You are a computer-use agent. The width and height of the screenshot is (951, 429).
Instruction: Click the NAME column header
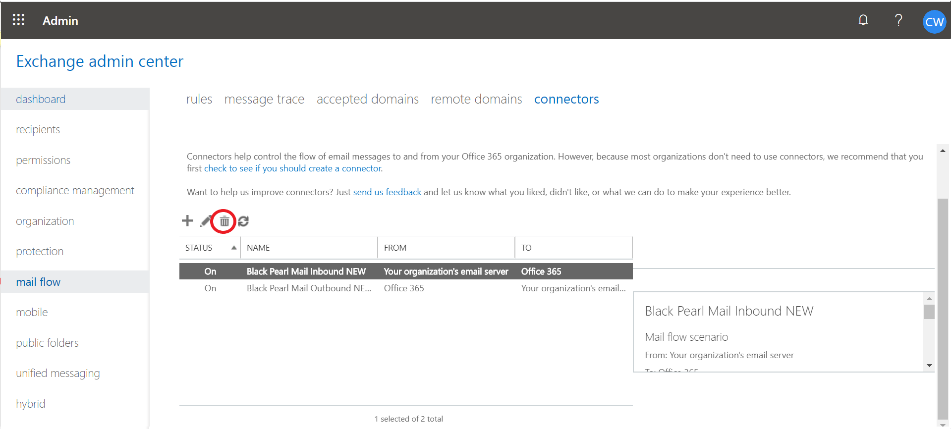309,248
